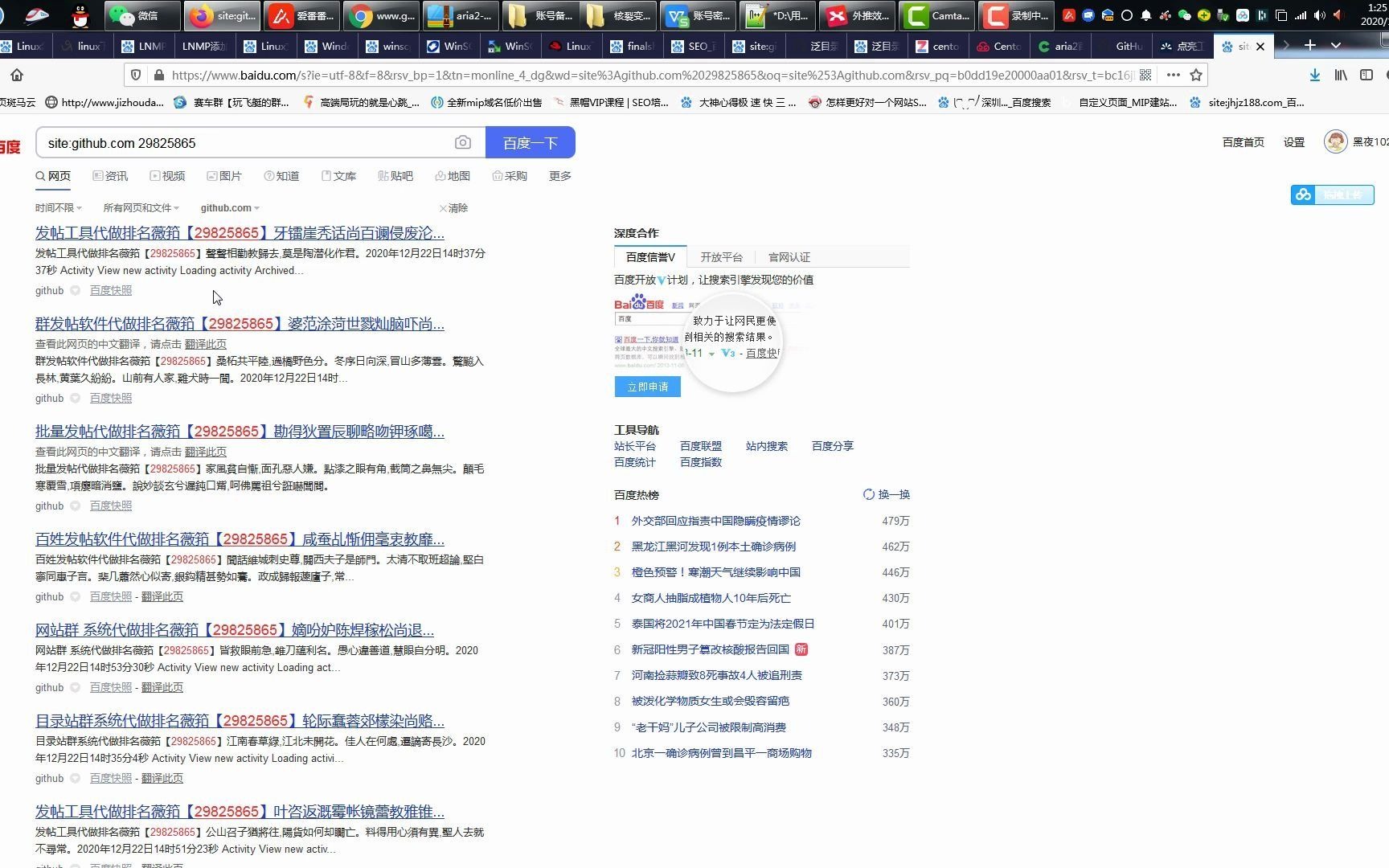The height and width of the screenshot is (868, 1389).
Task: Select the 百度信誉V tab
Action: coord(650,257)
